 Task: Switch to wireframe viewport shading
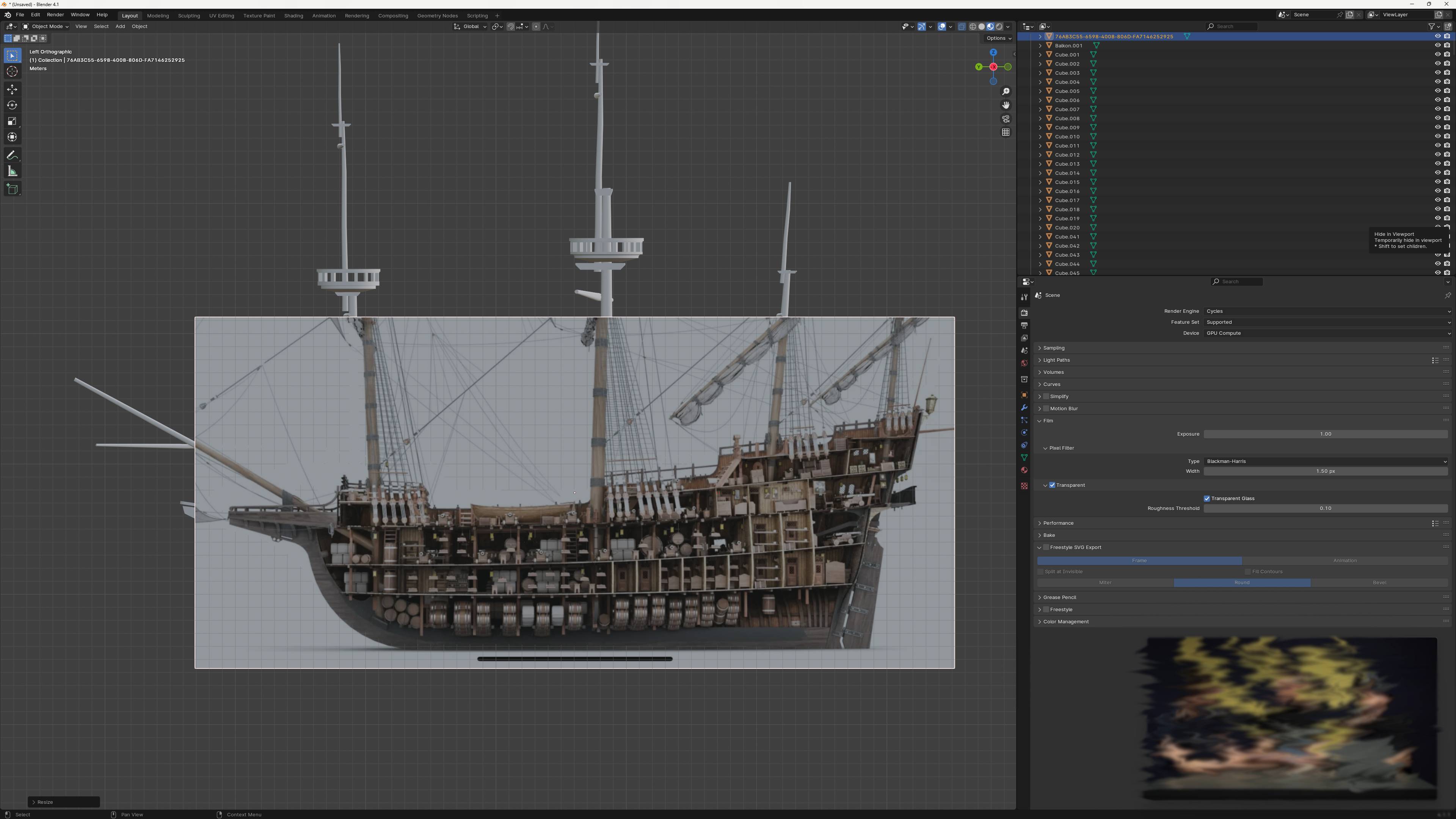[x=973, y=27]
